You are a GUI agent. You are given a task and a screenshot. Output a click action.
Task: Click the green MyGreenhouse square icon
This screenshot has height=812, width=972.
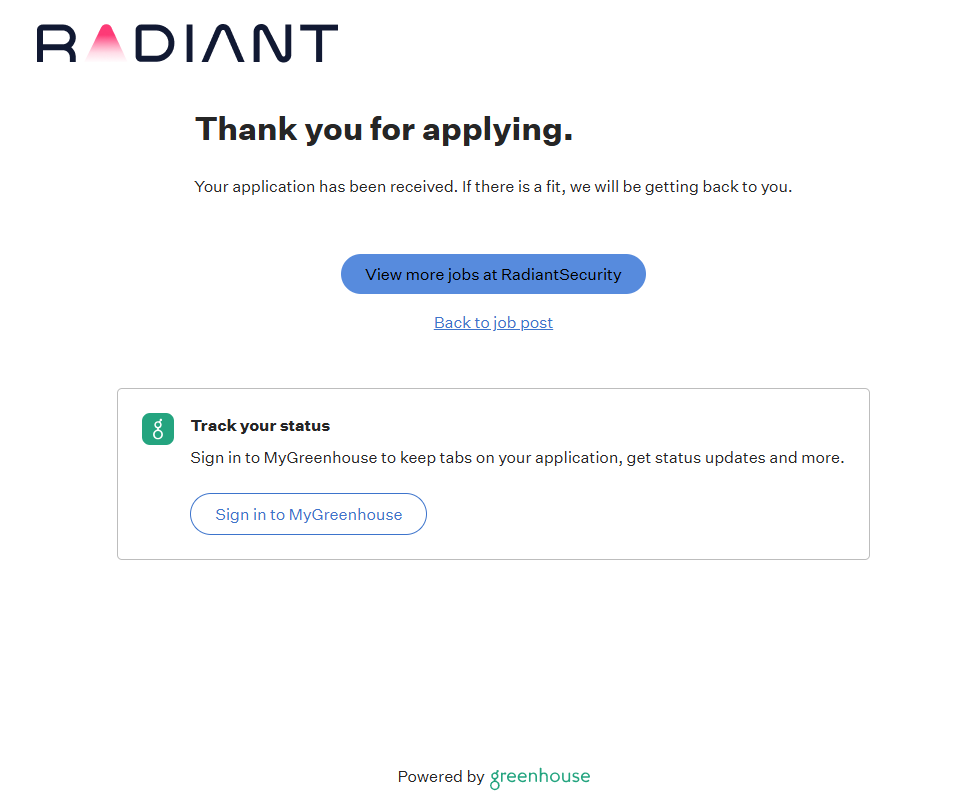coord(158,429)
